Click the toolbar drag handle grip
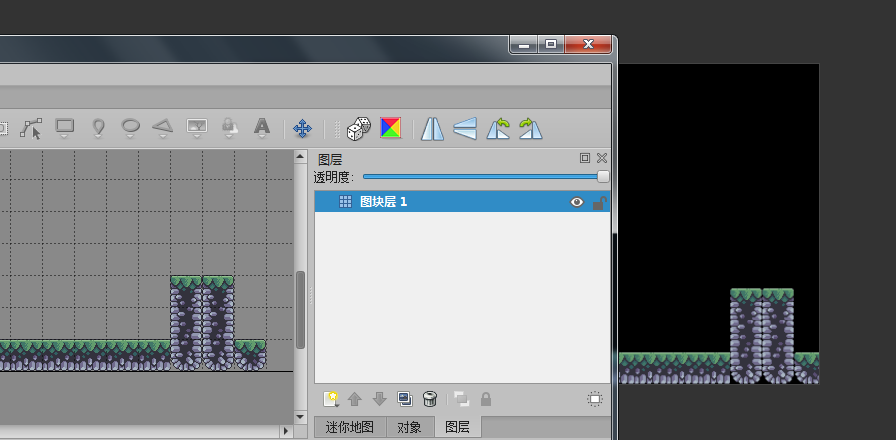This screenshot has width=896, height=440. tap(337, 129)
